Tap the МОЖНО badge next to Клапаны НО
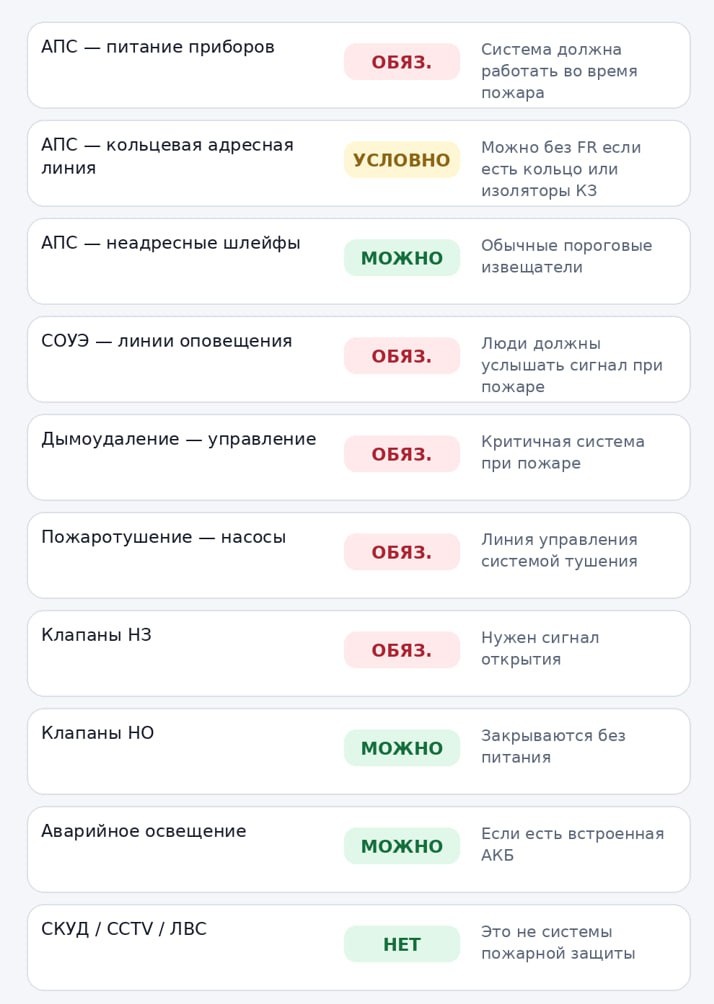714x1004 pixels. point(402,748)
